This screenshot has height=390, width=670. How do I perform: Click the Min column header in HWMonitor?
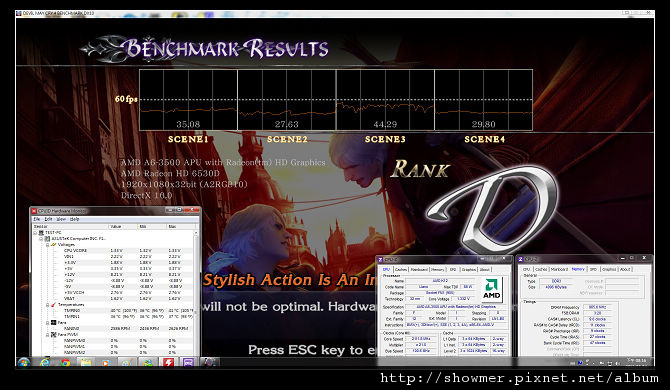click(x=152, y=226)
